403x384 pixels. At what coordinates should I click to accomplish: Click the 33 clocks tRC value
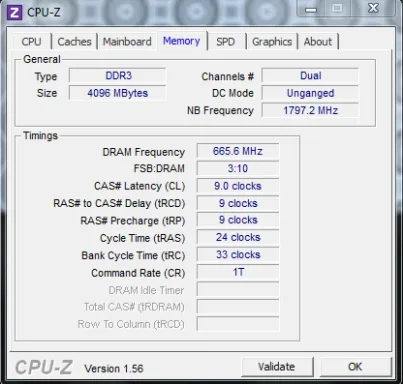pyautogui.click(x=238, y=255)
